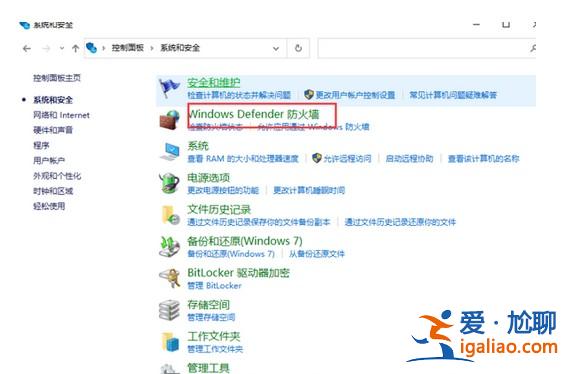Go to 用户帐户 category
This screenshot has height=374, width=570.
click(x=49, y=160)
